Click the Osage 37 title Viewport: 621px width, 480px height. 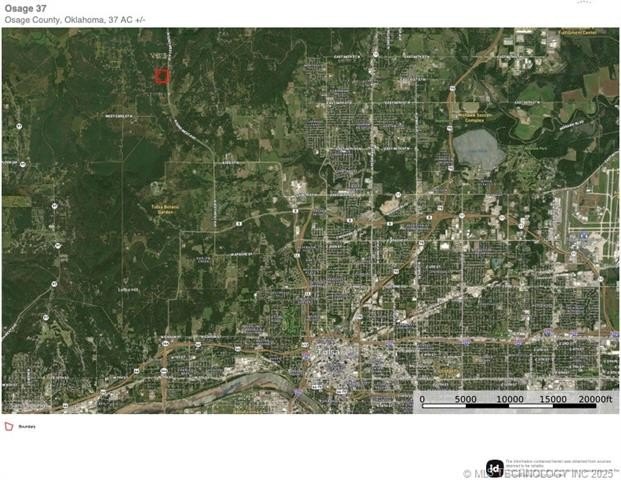pos(27,7)
